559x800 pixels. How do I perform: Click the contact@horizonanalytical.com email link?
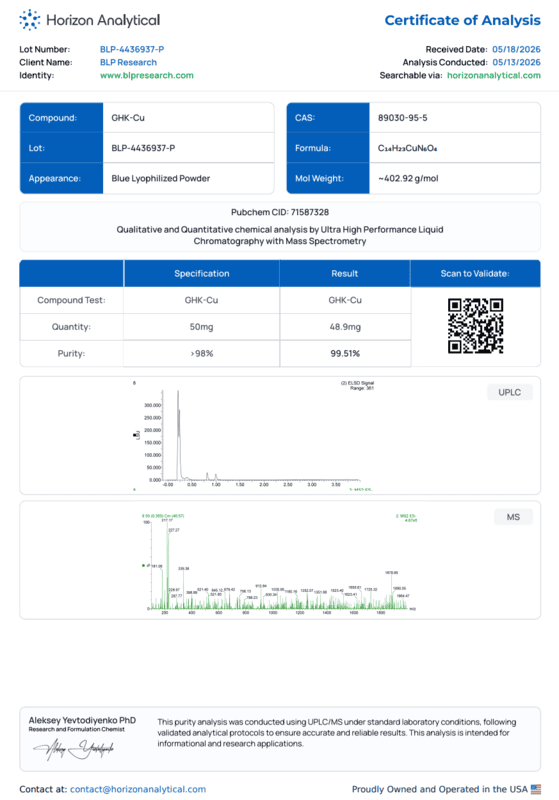click(138, 789)
